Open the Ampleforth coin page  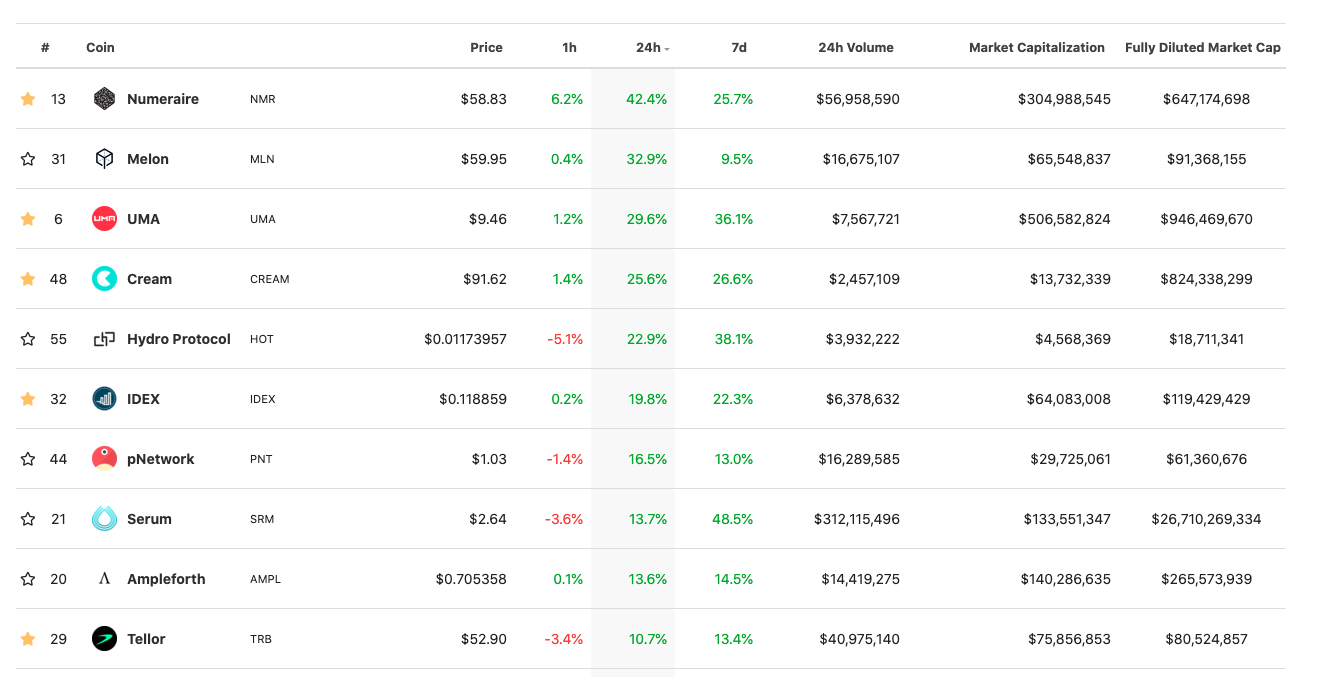click(166, 579)
